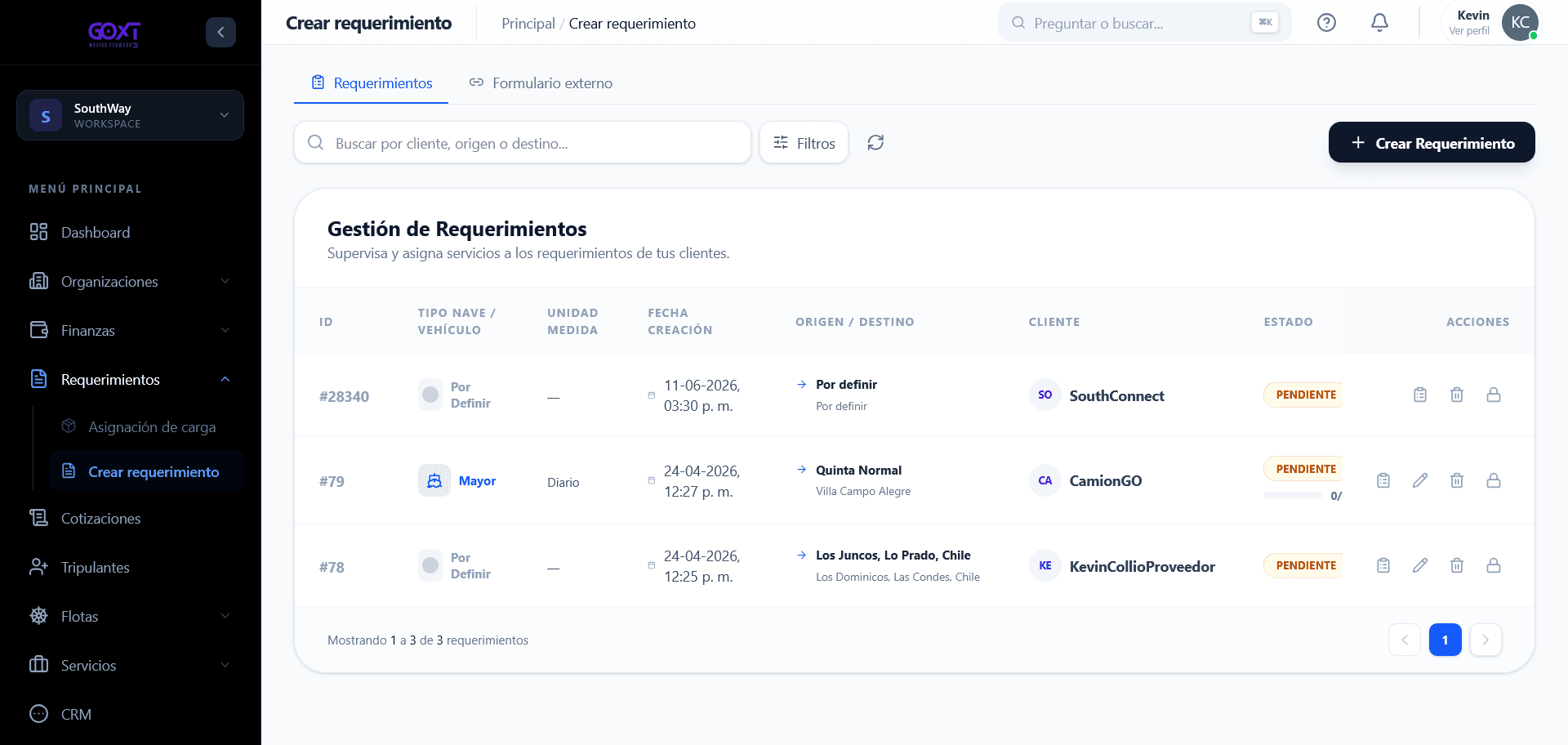Collapse the sidebar with the arrow button

tap(220, 32)
